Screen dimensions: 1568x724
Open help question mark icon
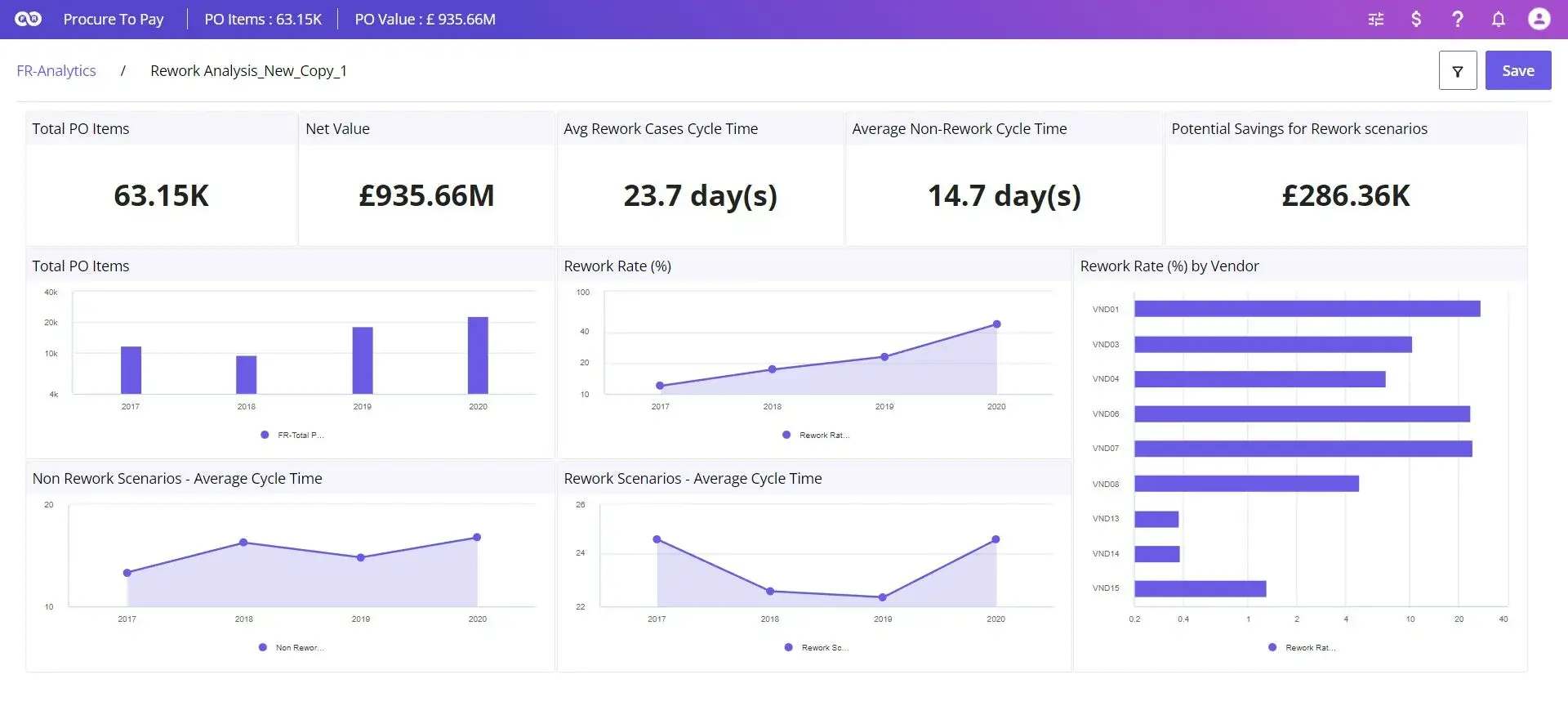tap(1457, 19)
